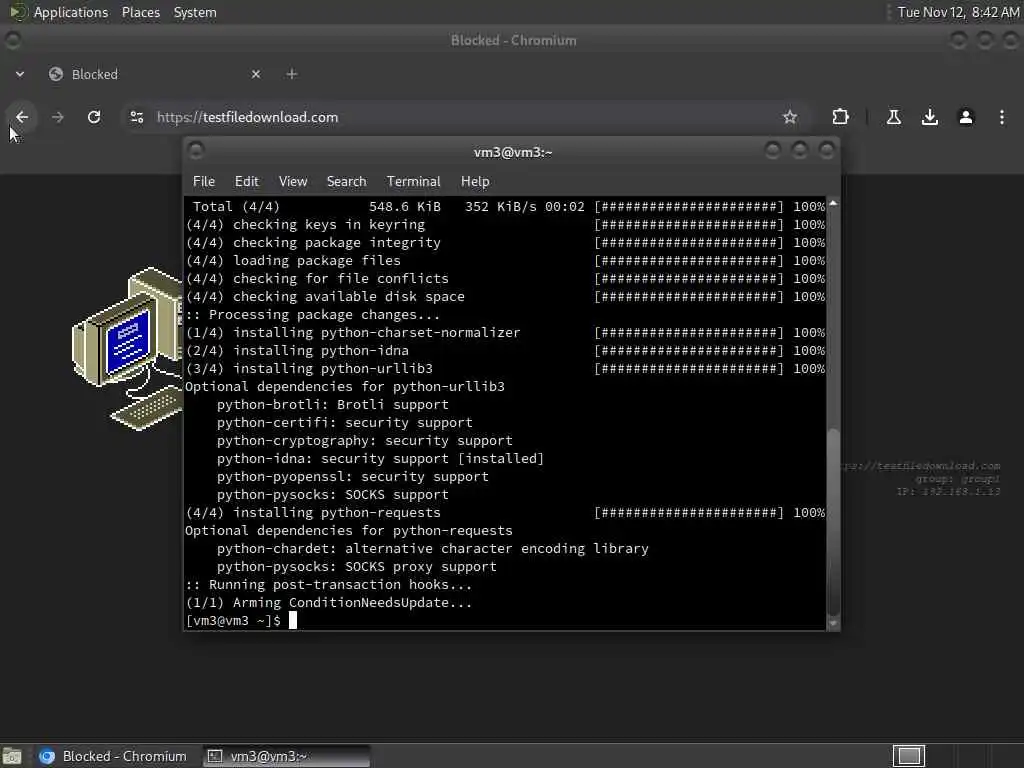Screen dimensions: 1024x768
Task: Go back in Chromium
Action: [22, 117]
